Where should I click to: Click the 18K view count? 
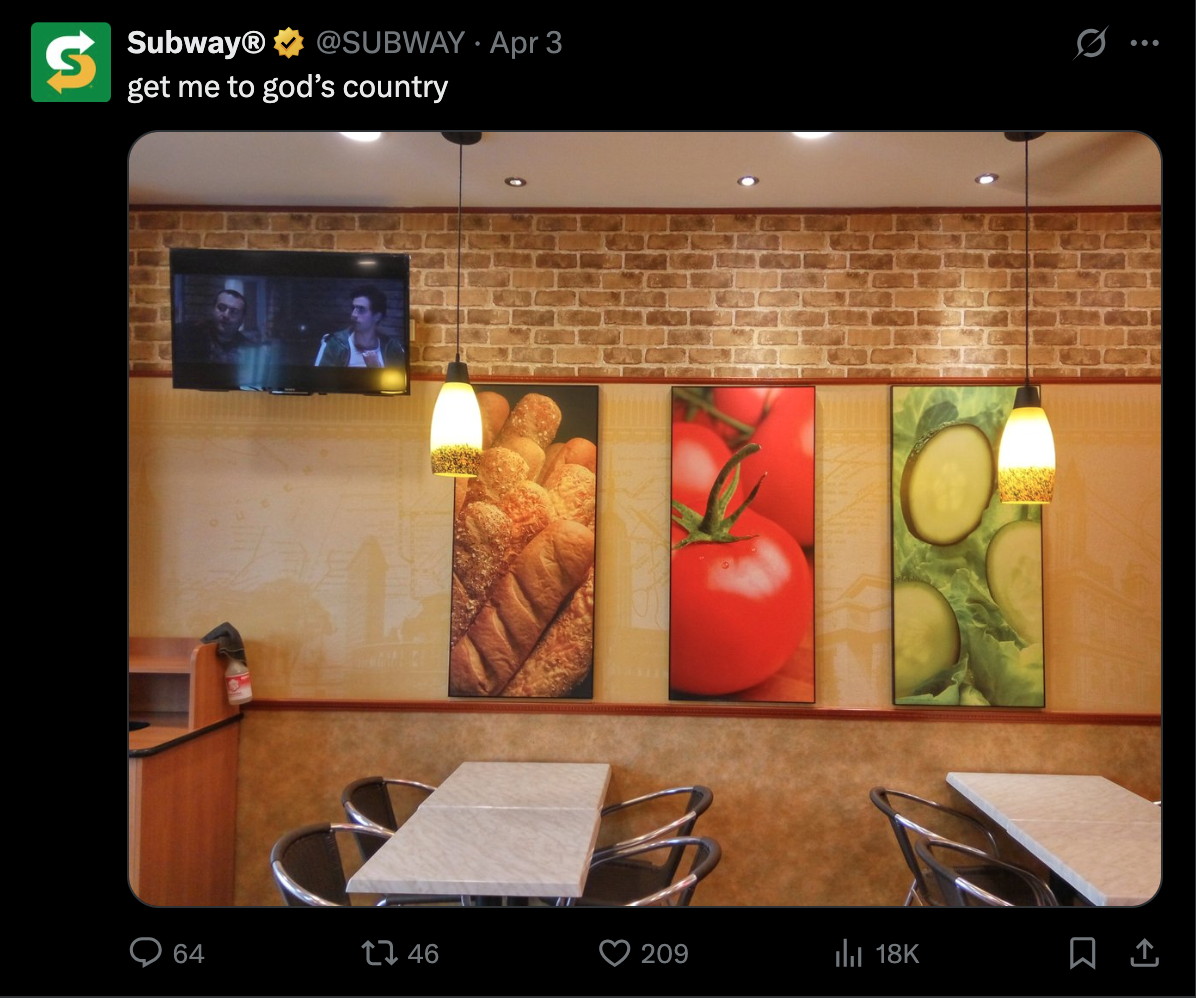(897, 954)
